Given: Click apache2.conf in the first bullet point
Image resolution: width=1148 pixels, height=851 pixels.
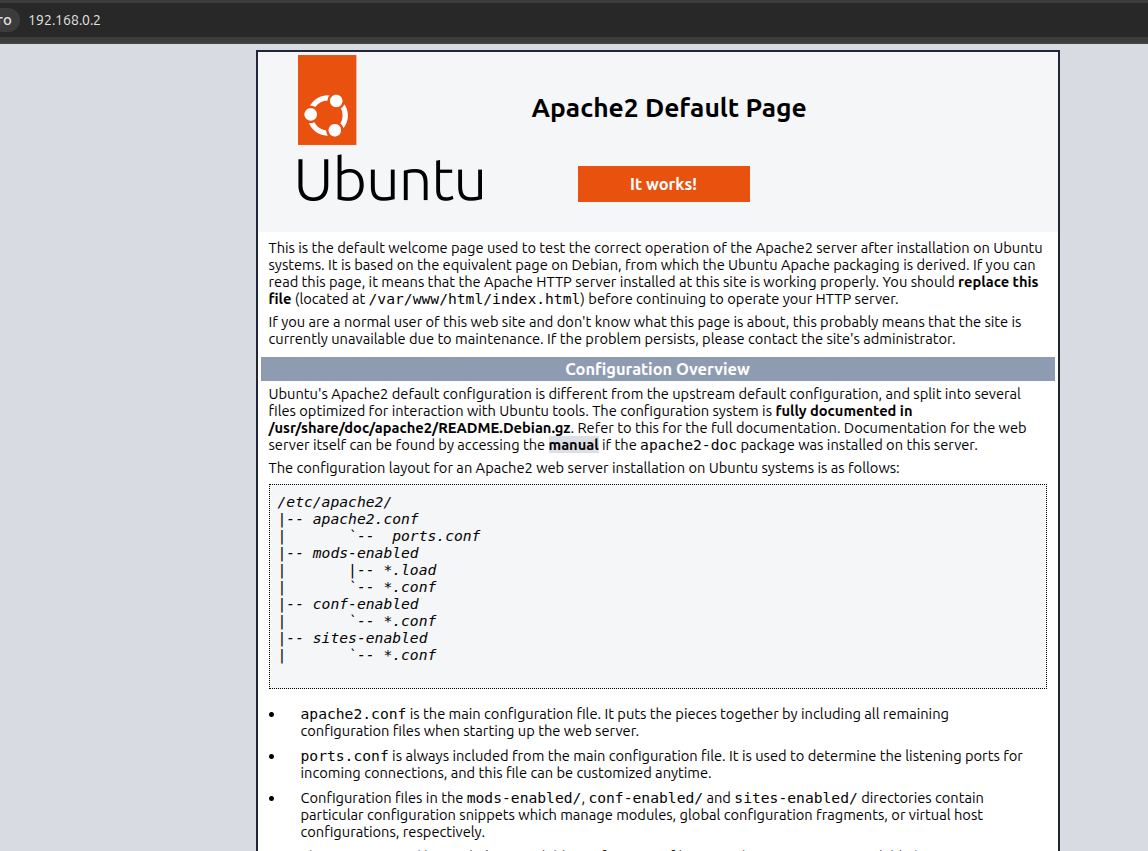Looking at the screenshot, I should (x=353, y=714).
